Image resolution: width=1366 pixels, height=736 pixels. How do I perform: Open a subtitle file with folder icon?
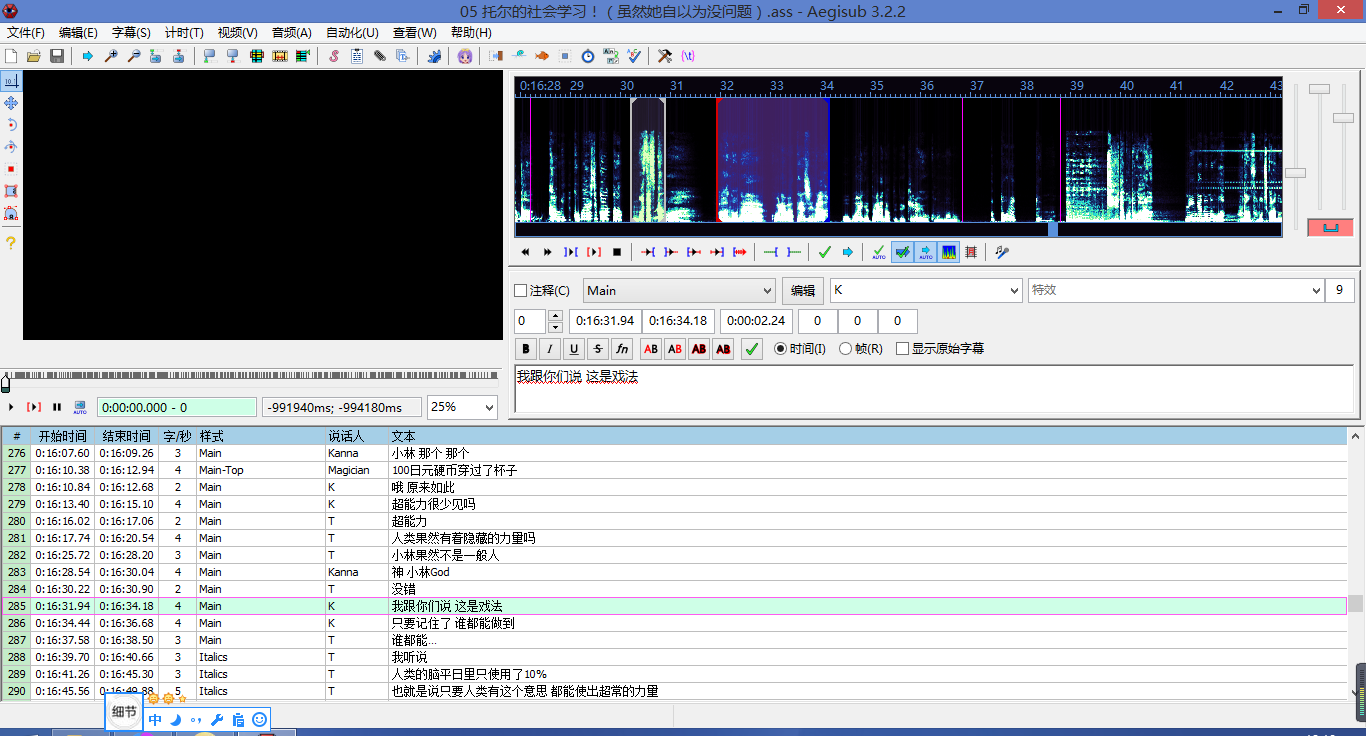pos(34,56)
